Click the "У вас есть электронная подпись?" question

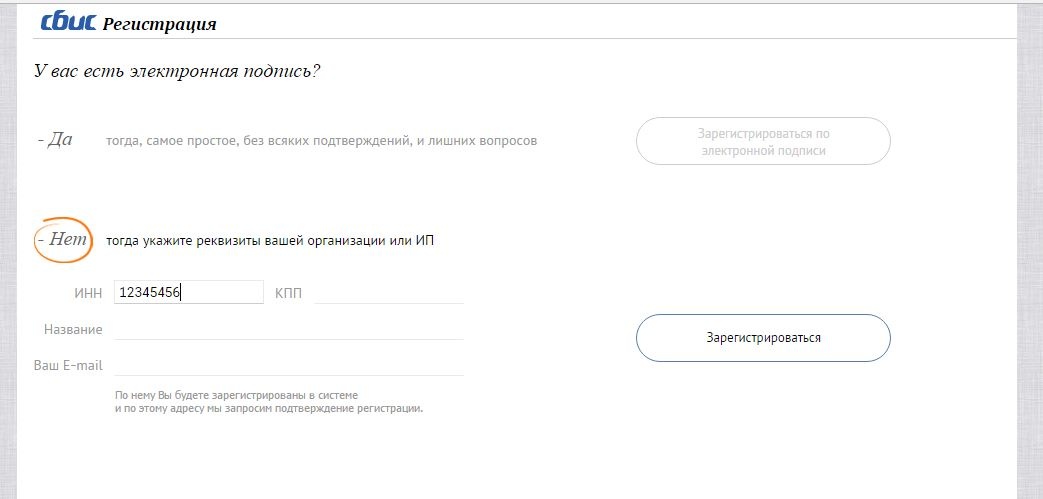coord(176,72)
